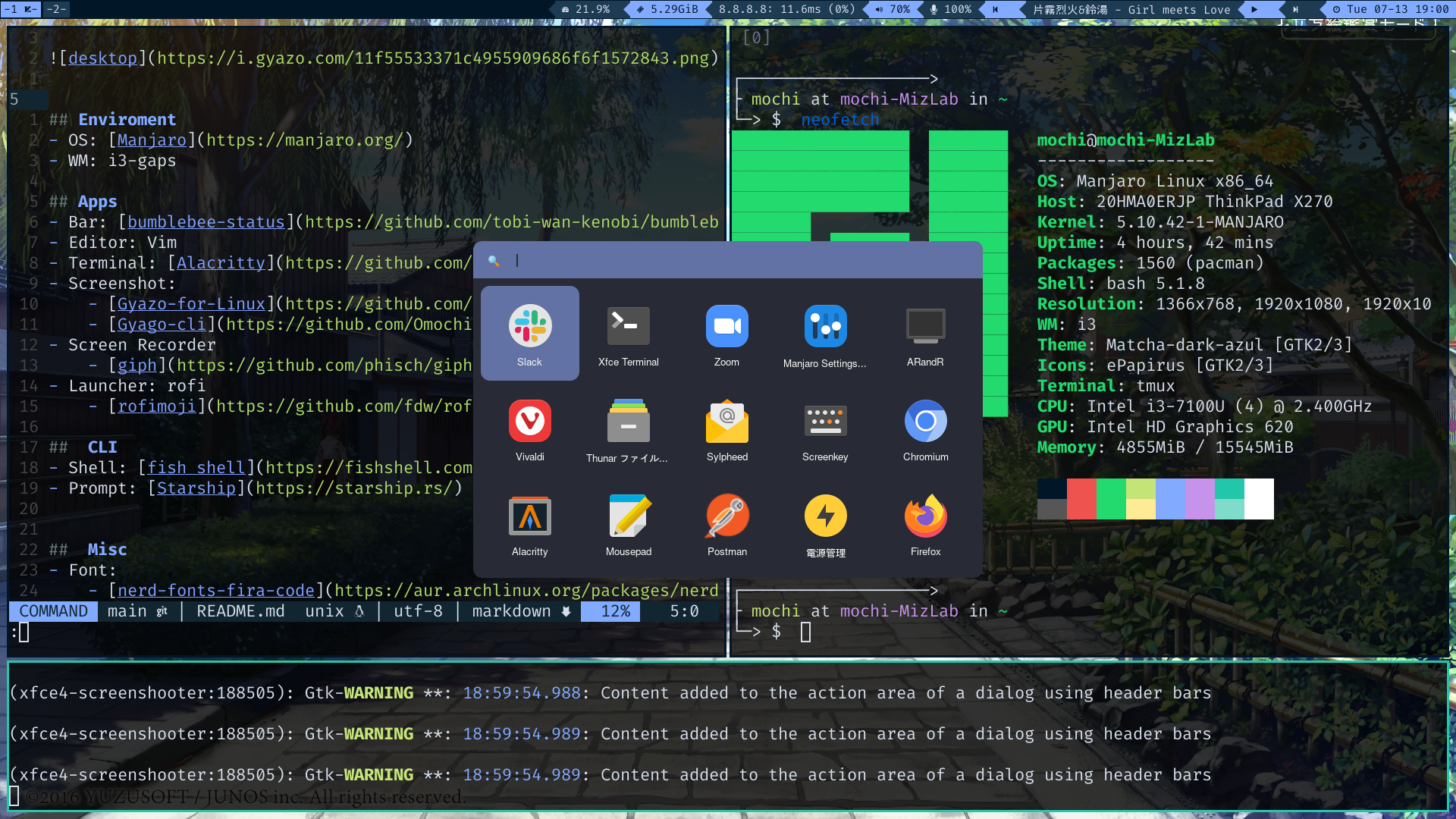Open Xfce Terminal from the launcher

[x=628, y=333]
